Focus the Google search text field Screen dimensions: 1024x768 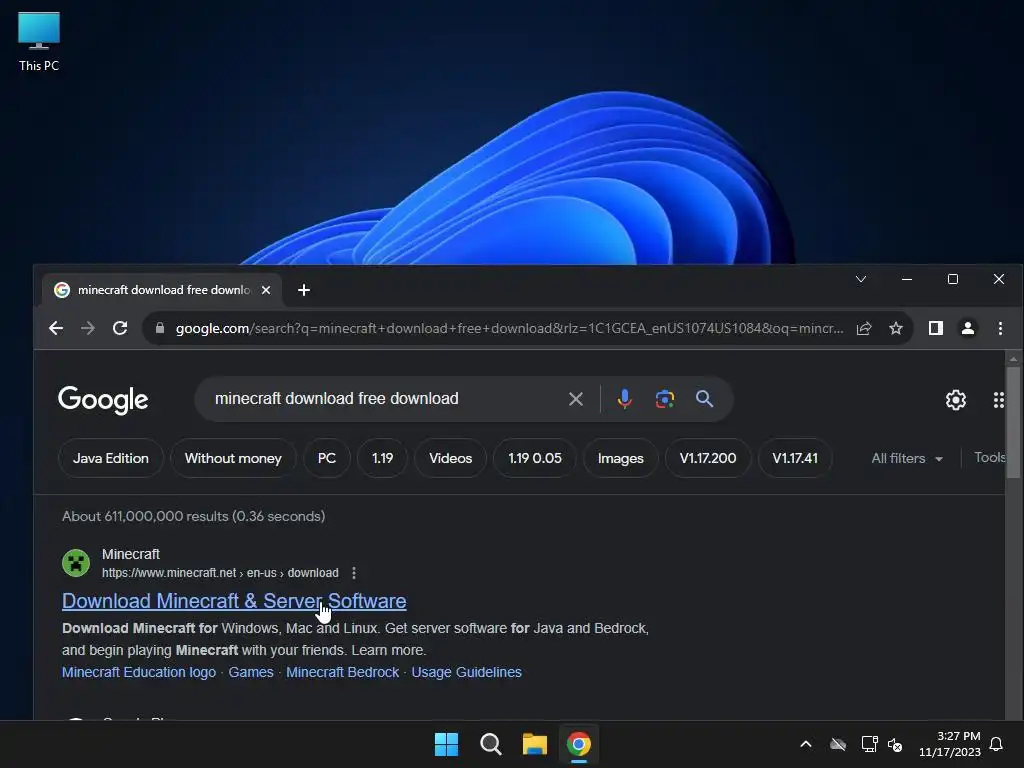385,399
